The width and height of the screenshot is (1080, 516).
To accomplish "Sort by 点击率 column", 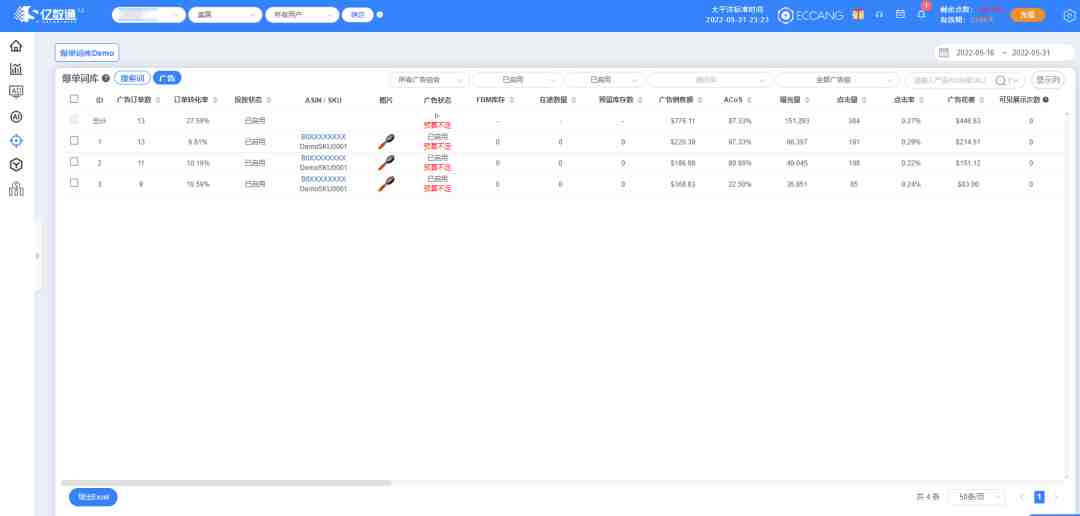I will [x=921, y=100].
